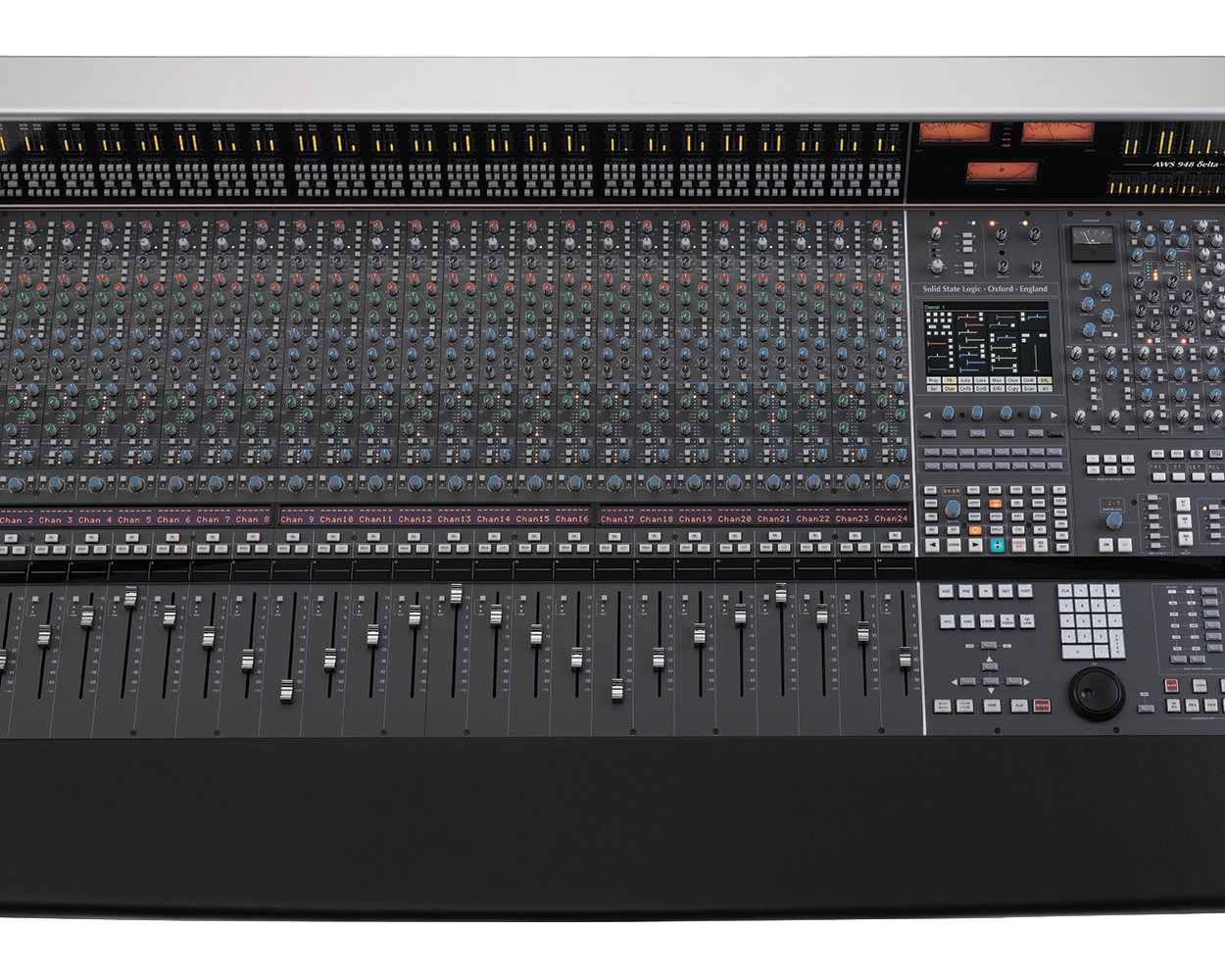Hit the red RECORD transport button

[x=1041, y=706]
